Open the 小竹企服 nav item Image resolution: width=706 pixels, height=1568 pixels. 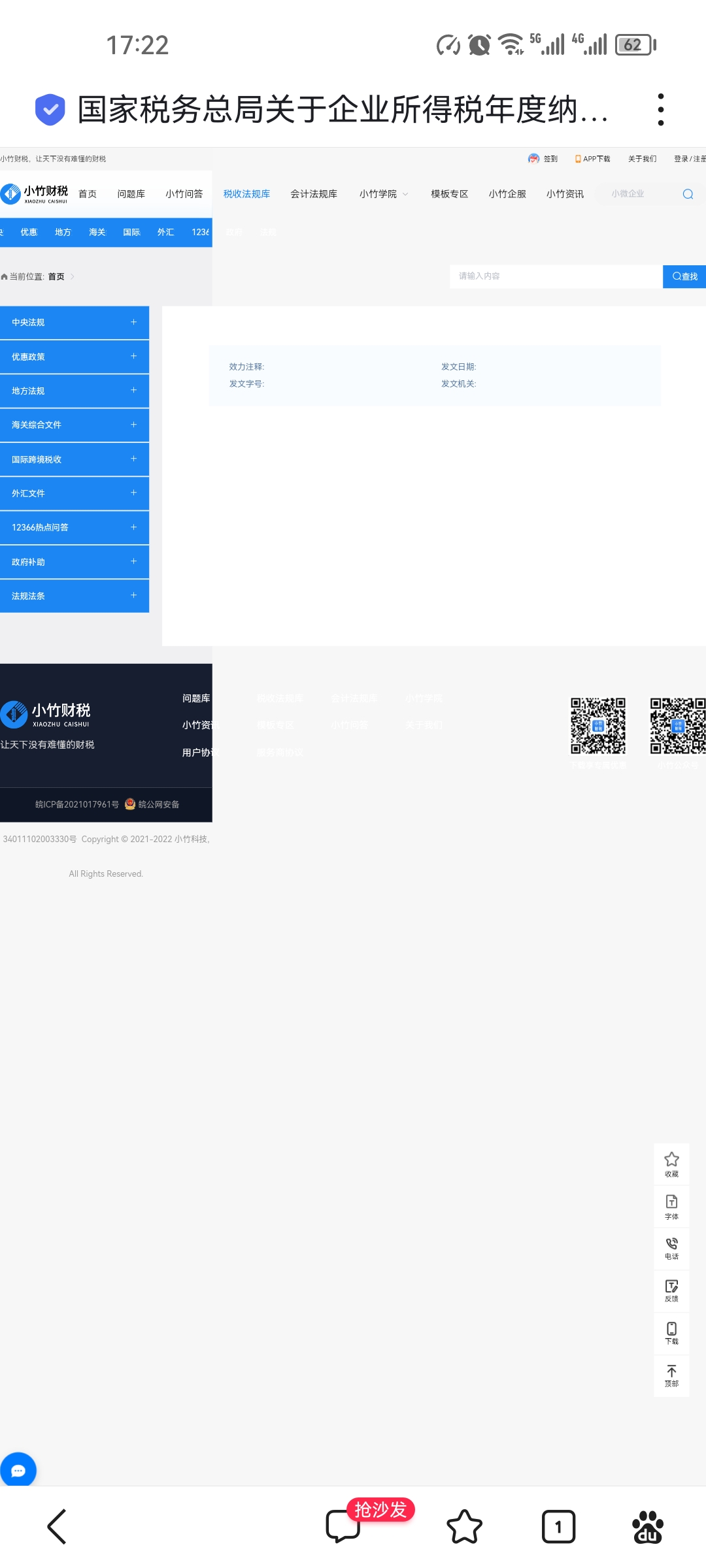click(x=507, y=194)
